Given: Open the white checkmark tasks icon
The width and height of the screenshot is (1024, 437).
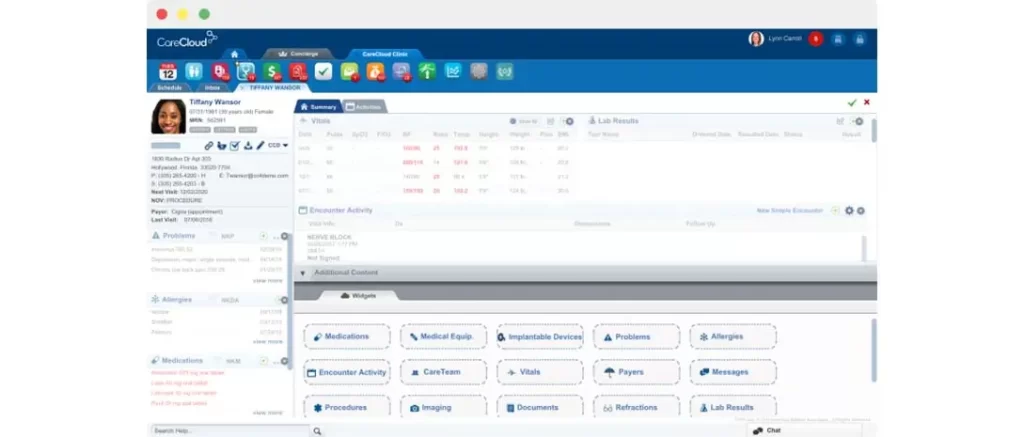Looking at the screenshot, I should click(x=323, y=71).
